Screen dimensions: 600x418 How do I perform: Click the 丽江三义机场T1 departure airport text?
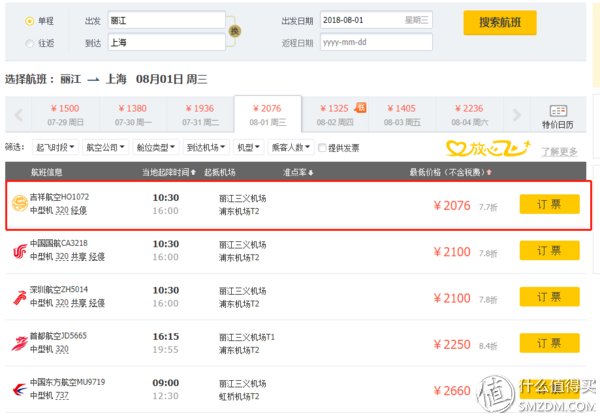[x=247, y=337]
